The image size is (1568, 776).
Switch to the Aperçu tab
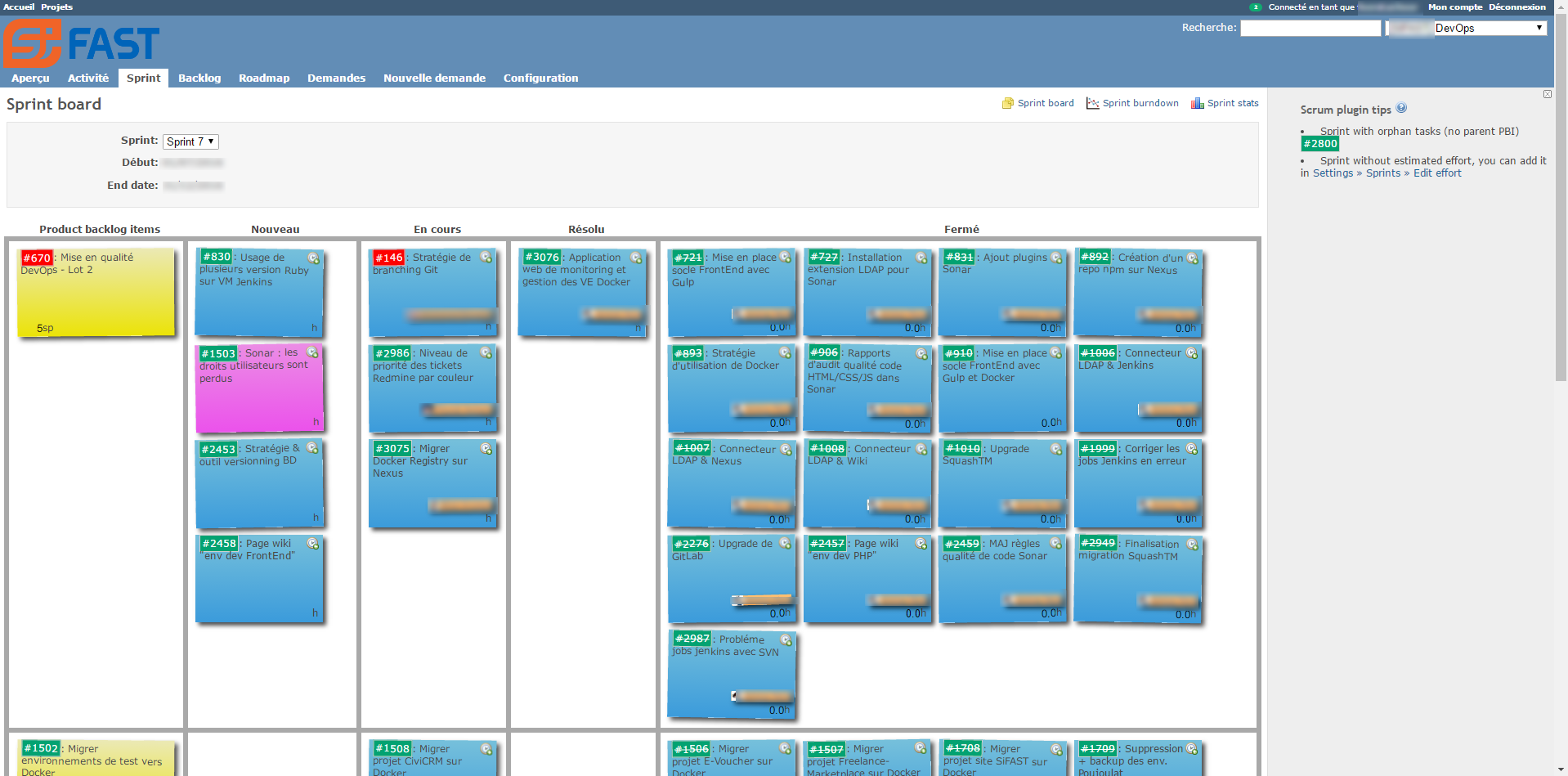(x=30, y=78)
